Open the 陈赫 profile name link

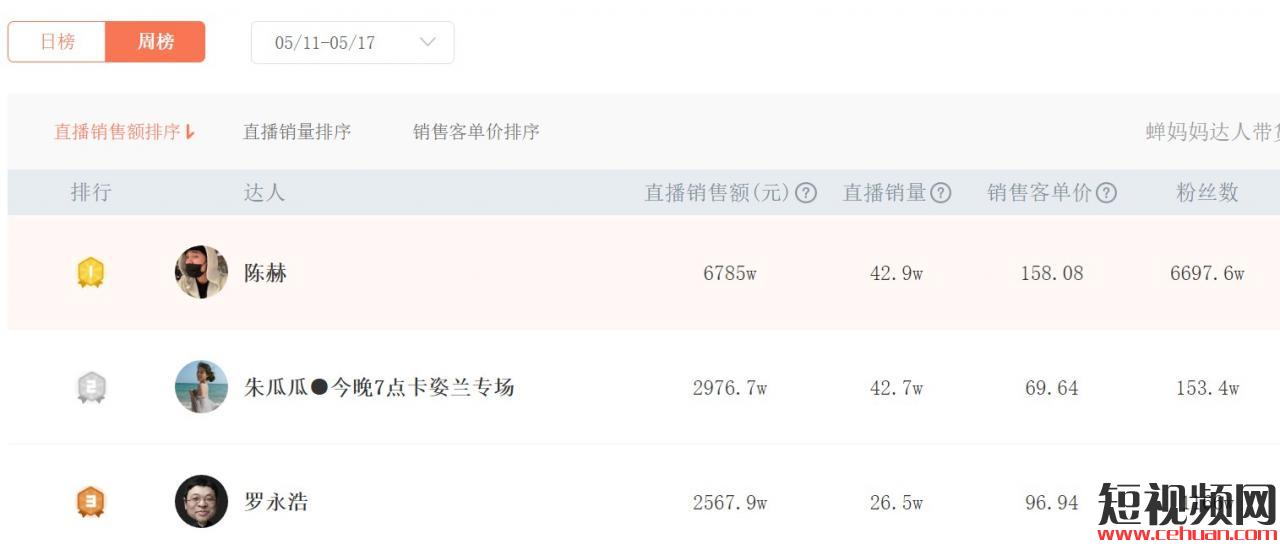click(x=265, y=273)
